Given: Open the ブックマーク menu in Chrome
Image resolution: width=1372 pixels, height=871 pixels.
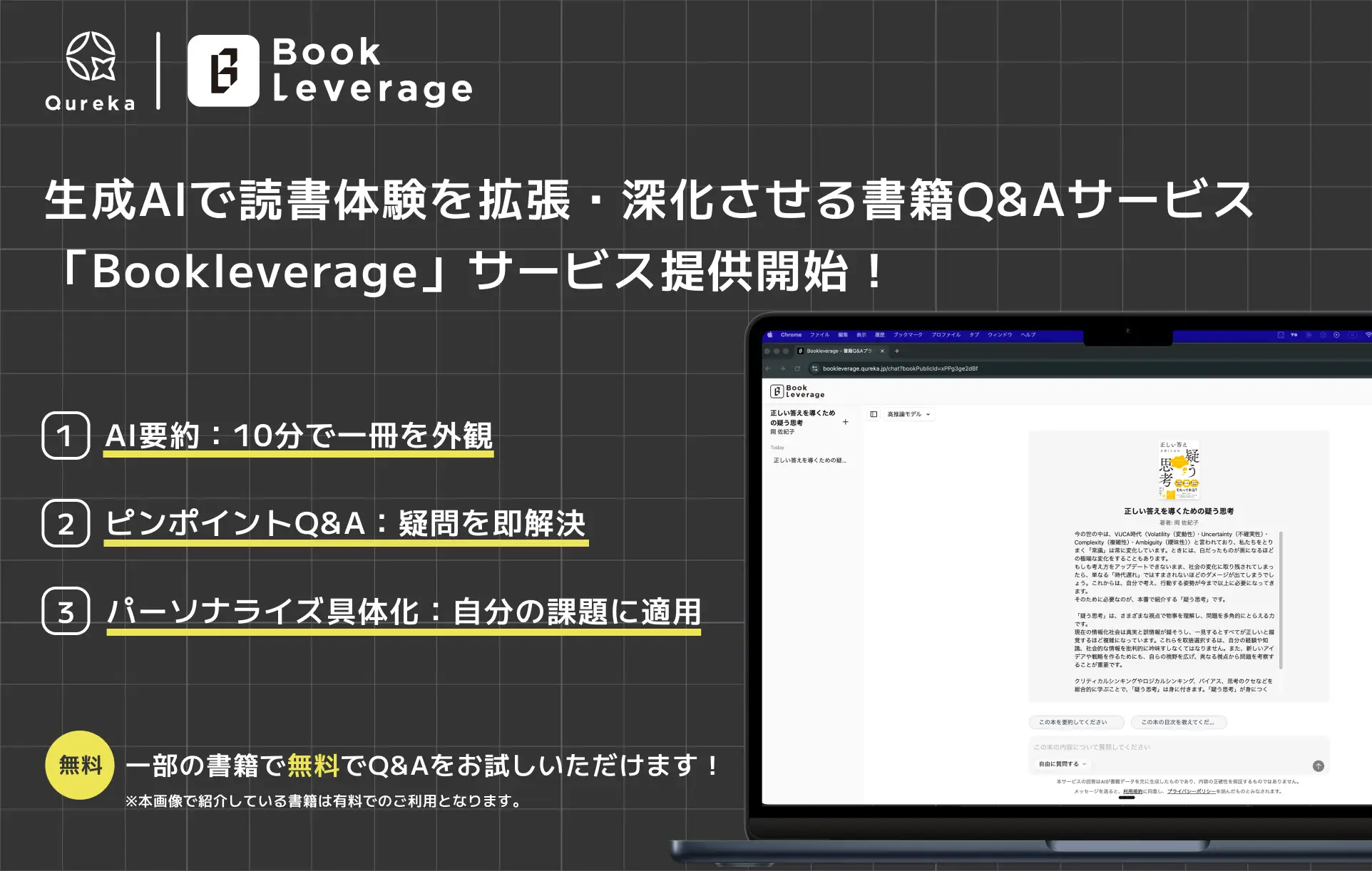Looking at the screenshot, I should [908, 335].
